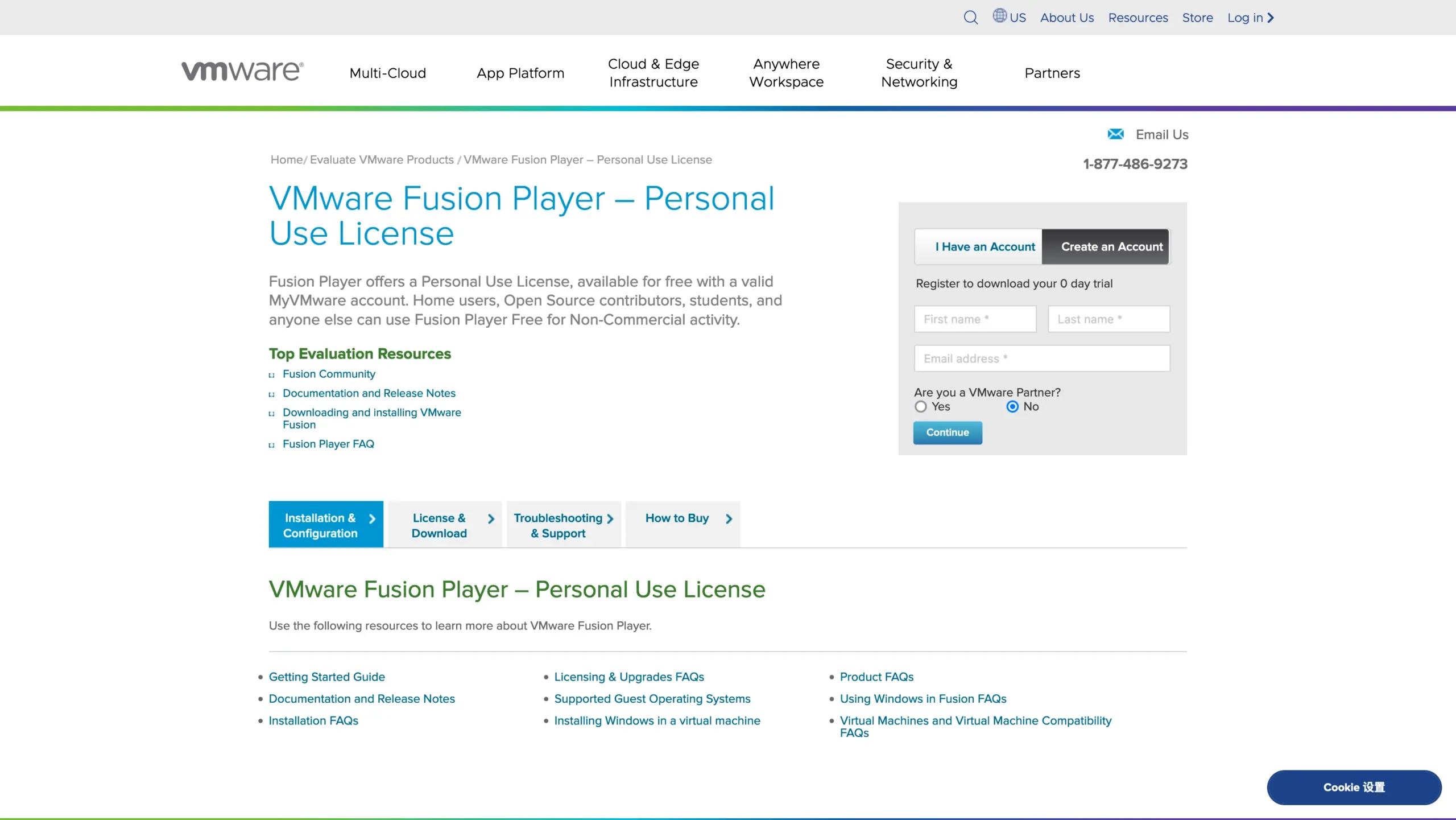Open Downloading and installing VMware Fusion link

(372, 418)
